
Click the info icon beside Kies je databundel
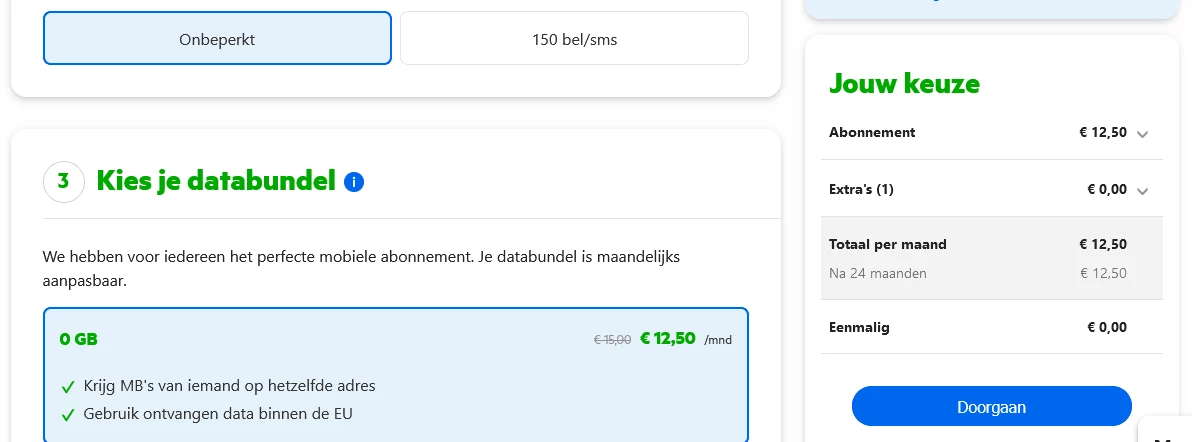pos(354,182)
